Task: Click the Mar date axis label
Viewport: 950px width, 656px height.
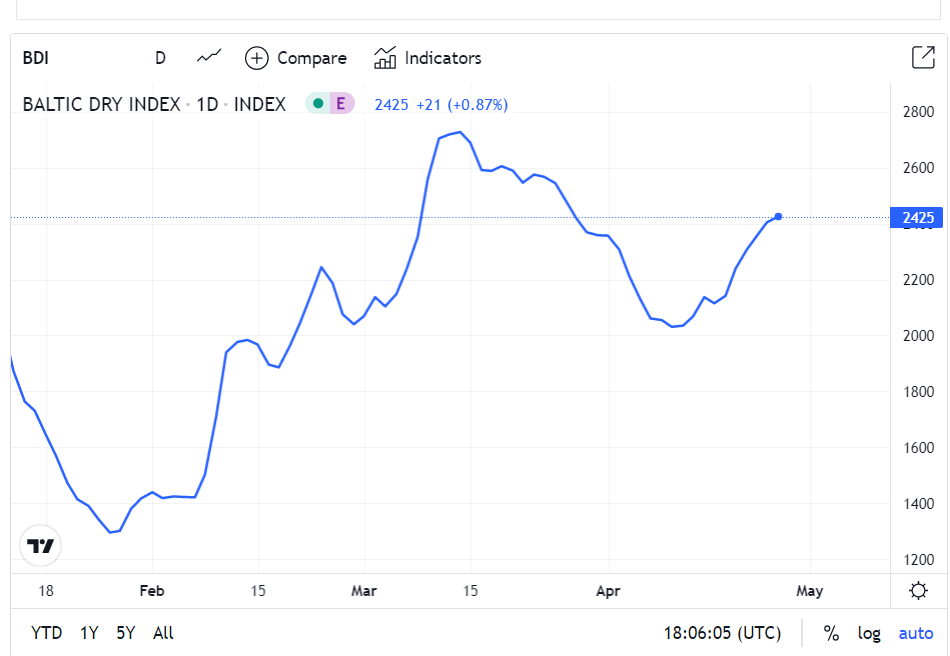Action: (364, 591)
